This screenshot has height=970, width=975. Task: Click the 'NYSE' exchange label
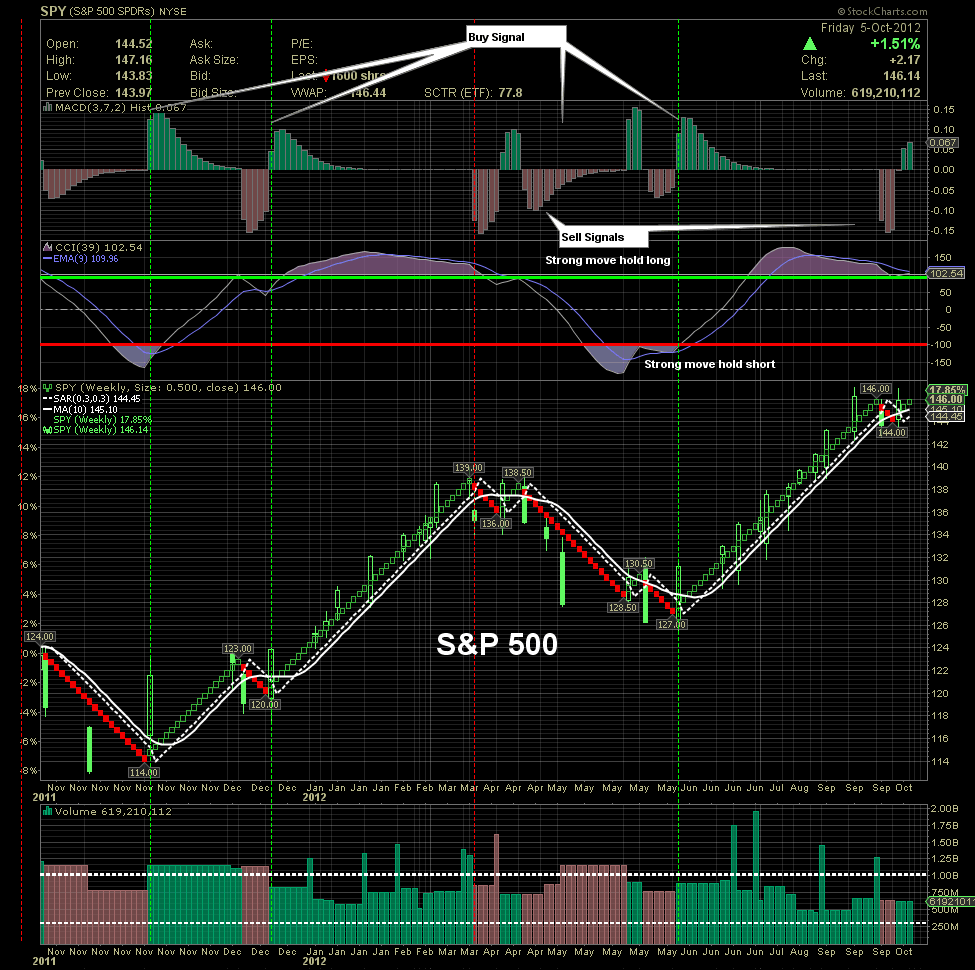pos(172,12)
